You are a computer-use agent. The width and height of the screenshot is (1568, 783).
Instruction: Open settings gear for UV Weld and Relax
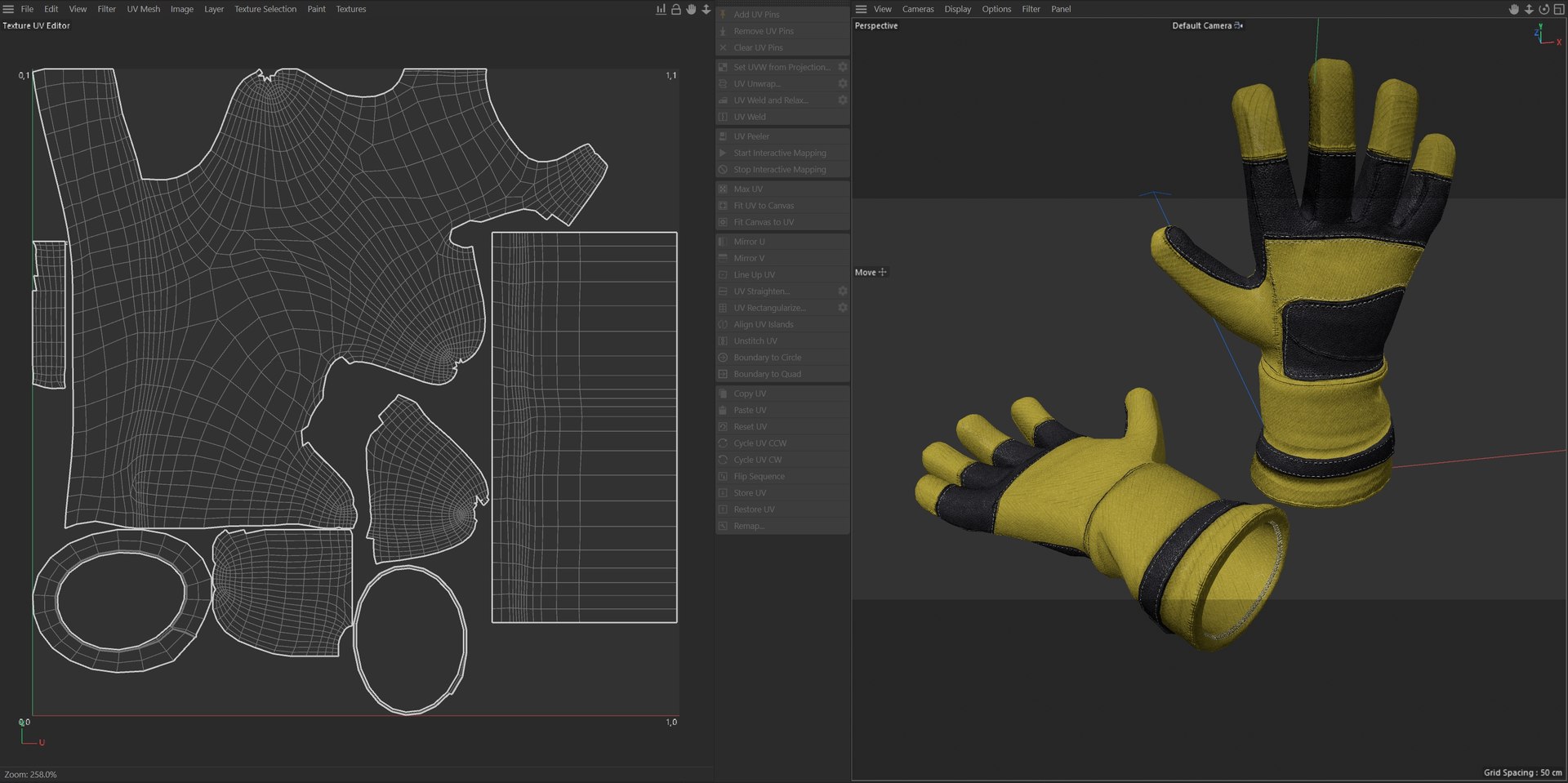tap(842, 100)
